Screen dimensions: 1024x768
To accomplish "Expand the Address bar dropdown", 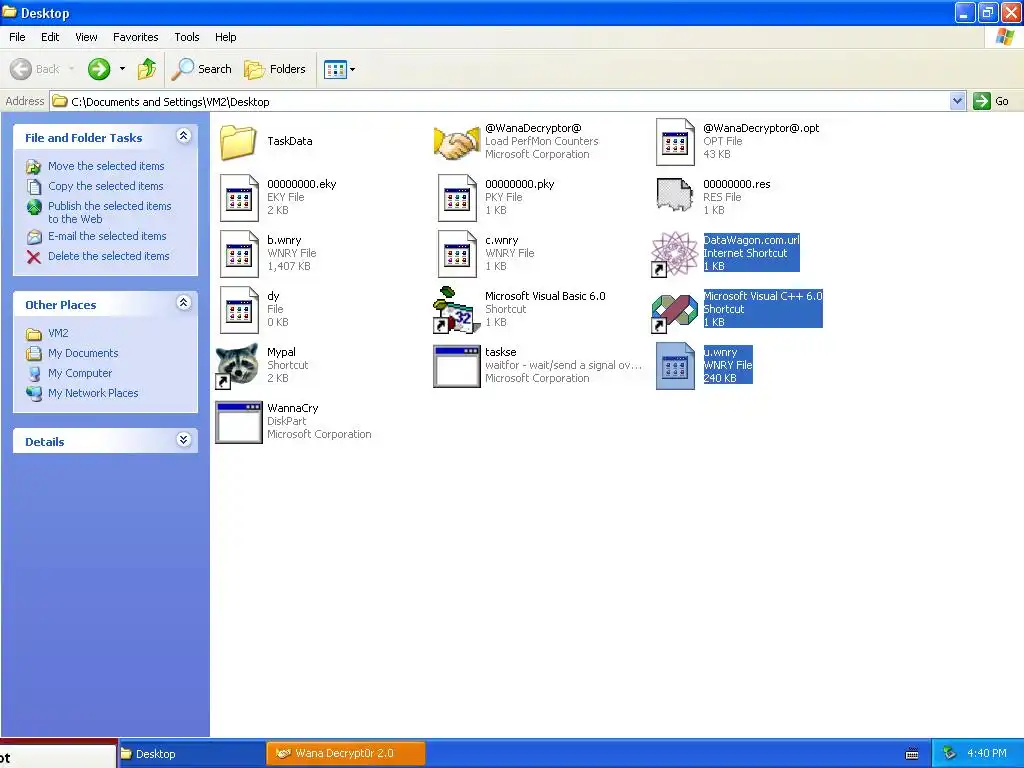I will click(957, 101).
